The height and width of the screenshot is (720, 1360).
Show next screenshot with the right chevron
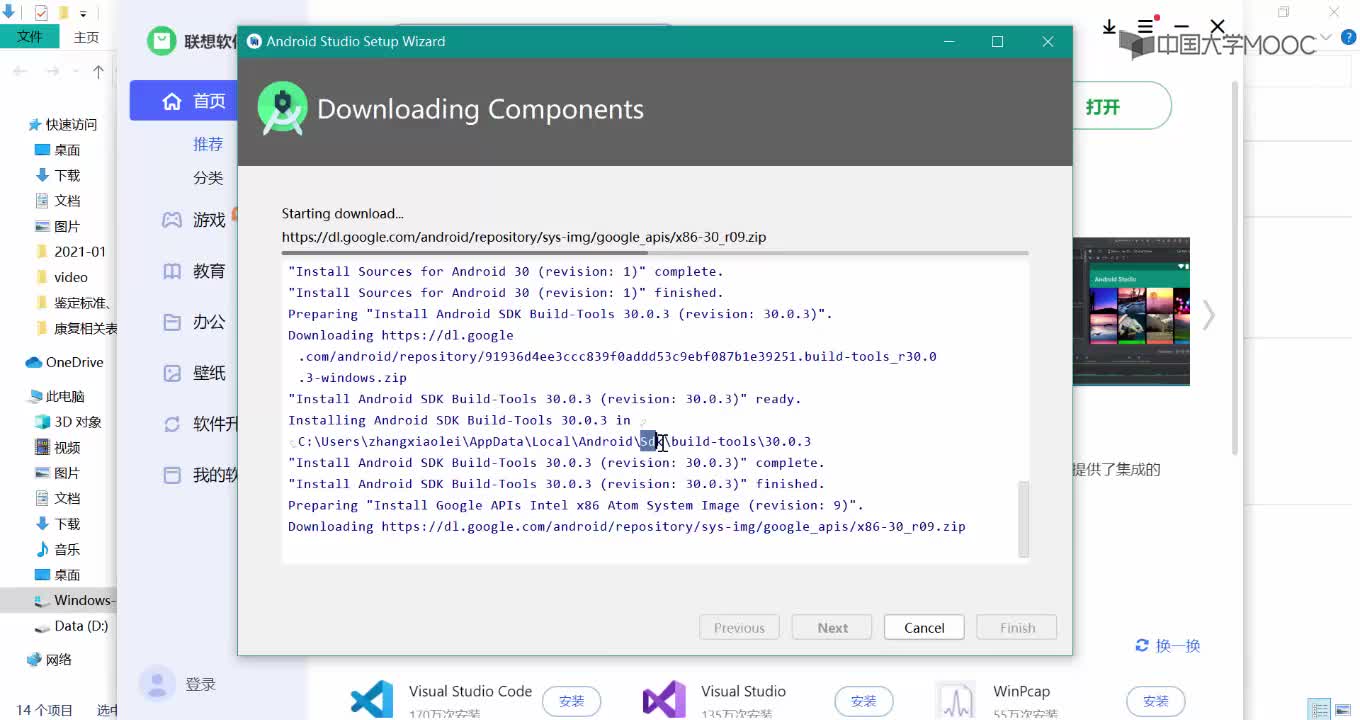click(x=1209, y=315)
